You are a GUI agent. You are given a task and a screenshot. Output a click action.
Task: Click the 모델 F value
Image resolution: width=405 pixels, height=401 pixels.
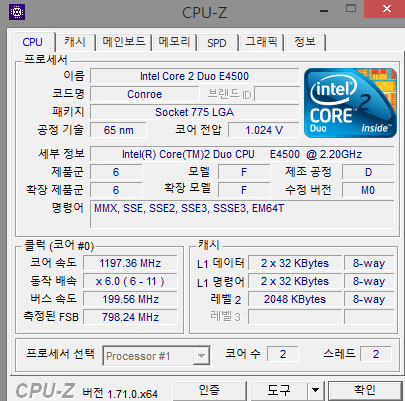[x=244, y=172]
